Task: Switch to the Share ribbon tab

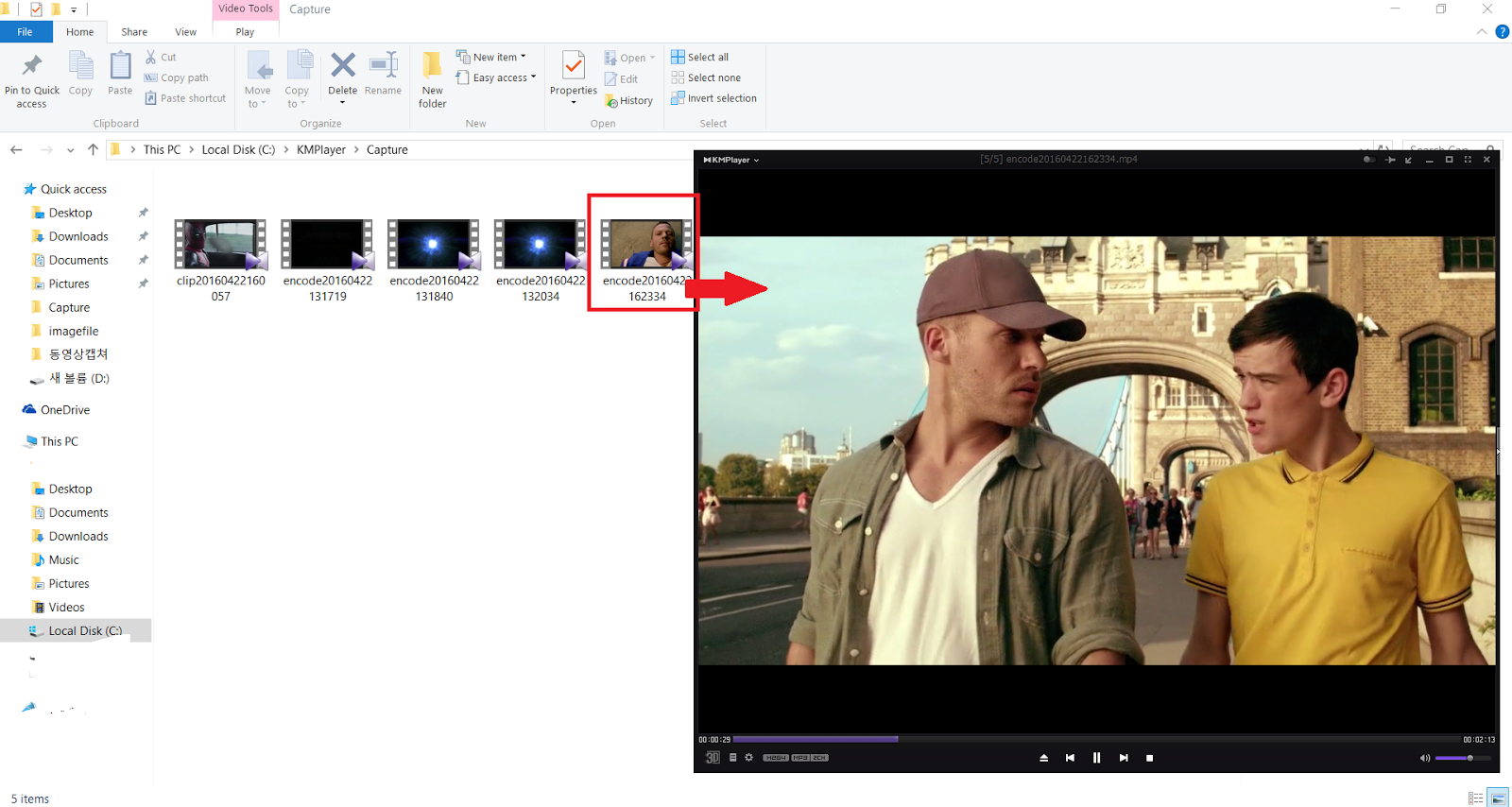Action: (x=134, y=32)
